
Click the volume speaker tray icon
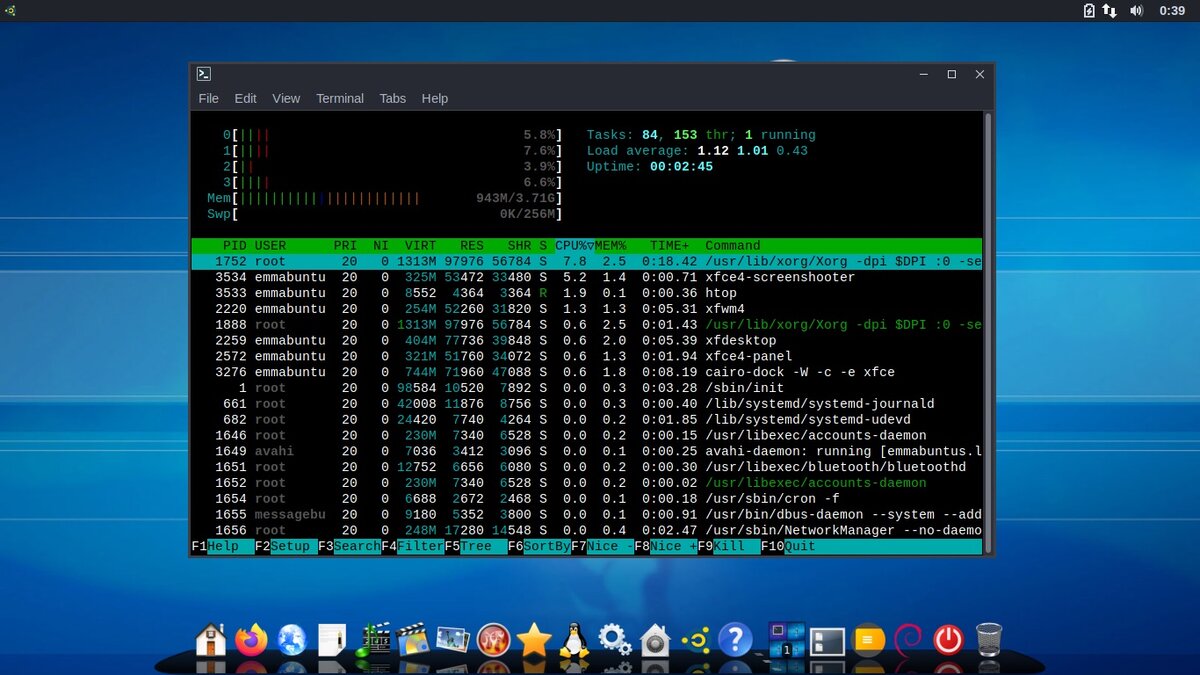click(1137, 10)
